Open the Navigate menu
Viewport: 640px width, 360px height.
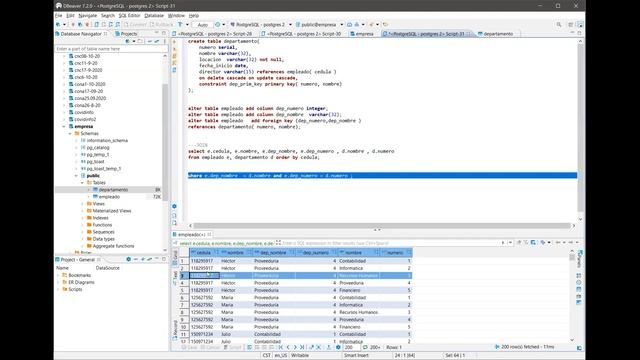tap(88, 16)
